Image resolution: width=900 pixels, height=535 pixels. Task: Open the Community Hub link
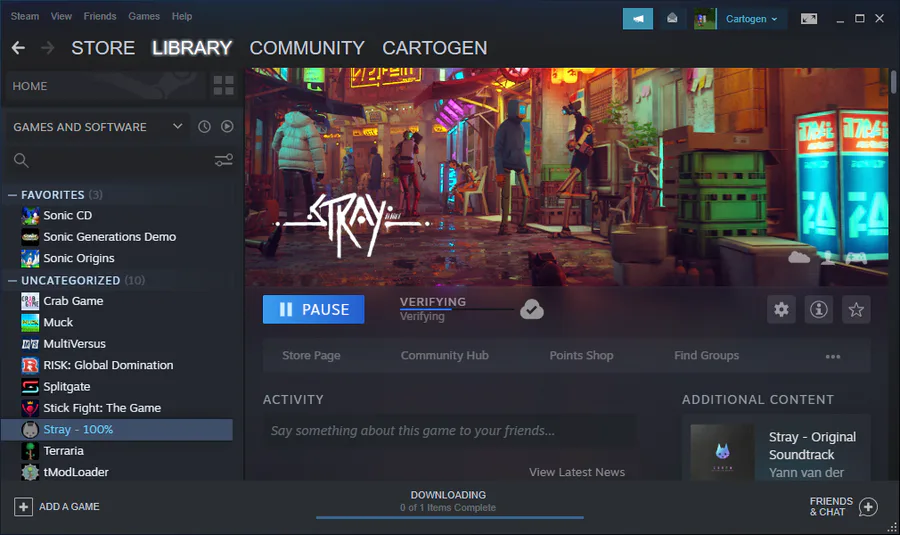(x=445, y=356)
